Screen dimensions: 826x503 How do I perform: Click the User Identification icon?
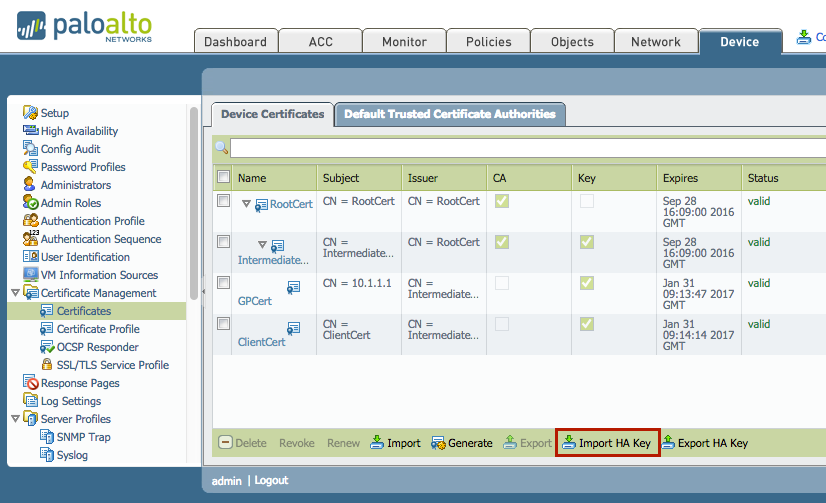point(31,257)
